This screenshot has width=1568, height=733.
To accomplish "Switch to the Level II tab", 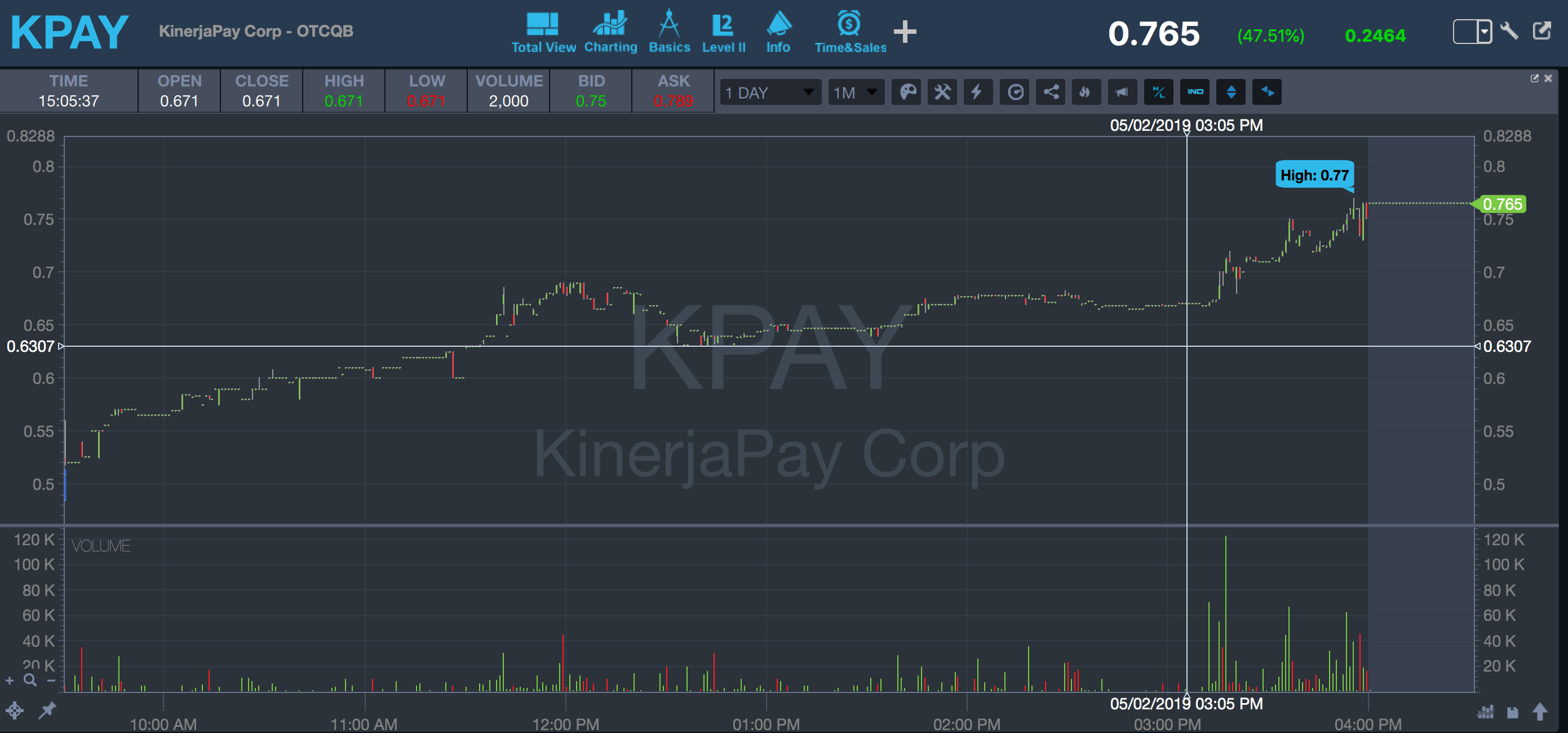I will tap(723, 33).
